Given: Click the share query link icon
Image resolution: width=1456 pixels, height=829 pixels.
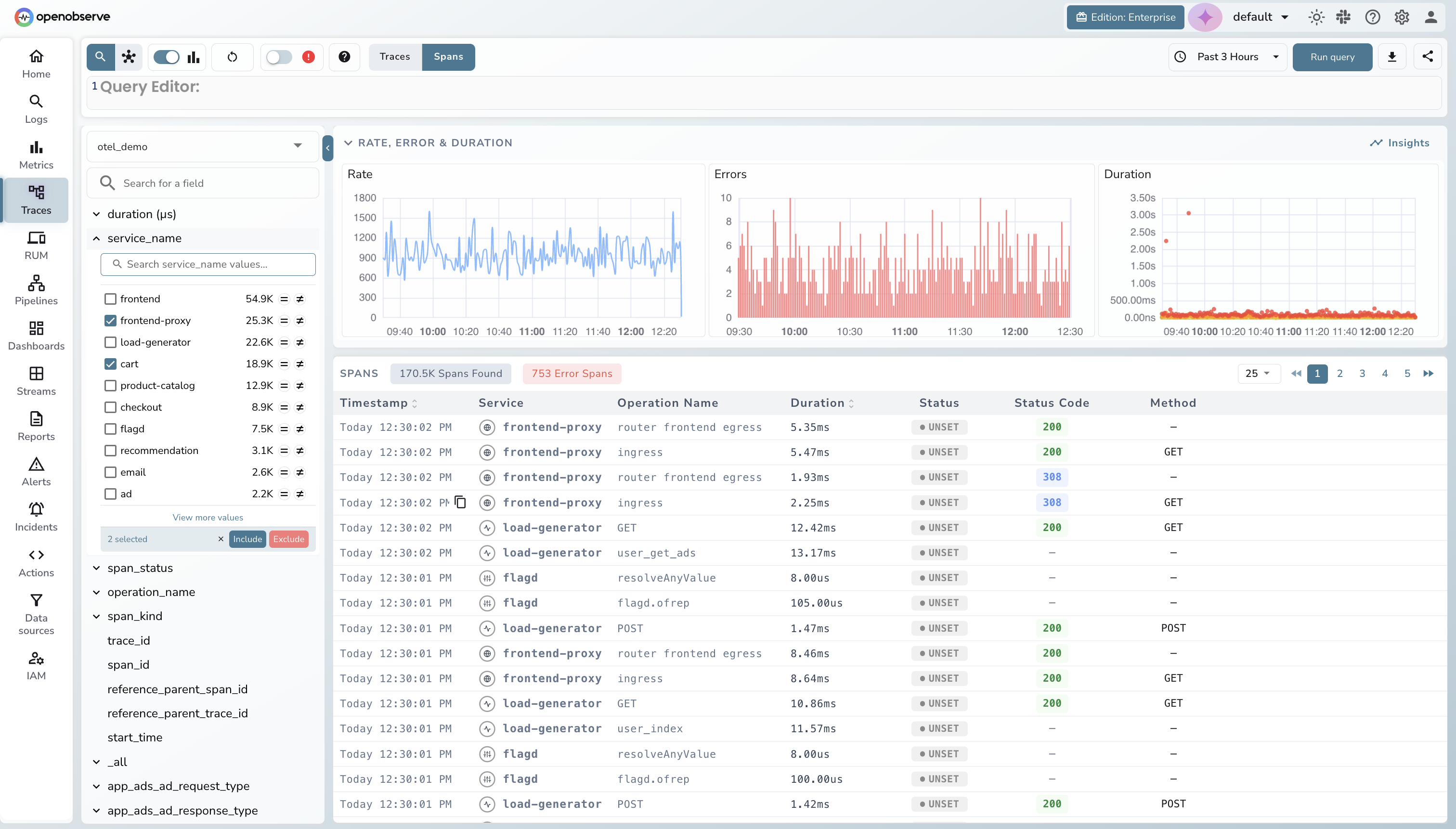Looking at the screenshot, I should tap(1429, 57).
